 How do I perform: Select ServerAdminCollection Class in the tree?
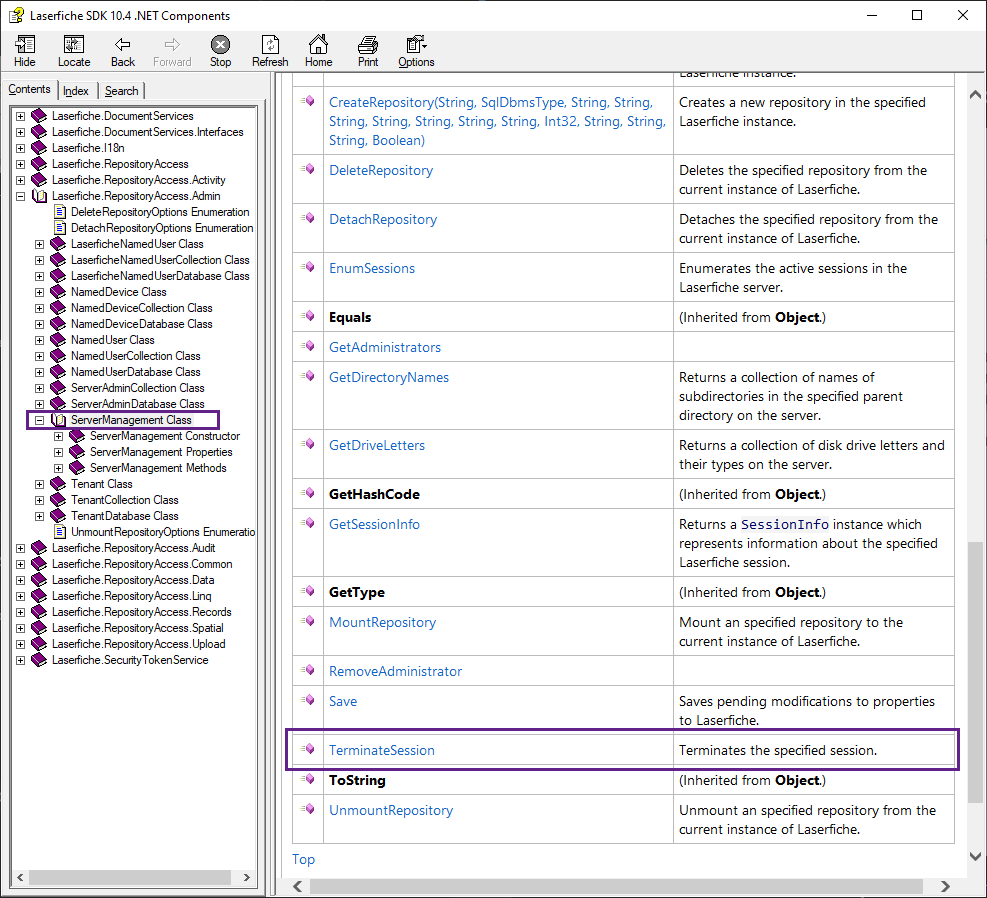tap(137, 388)
